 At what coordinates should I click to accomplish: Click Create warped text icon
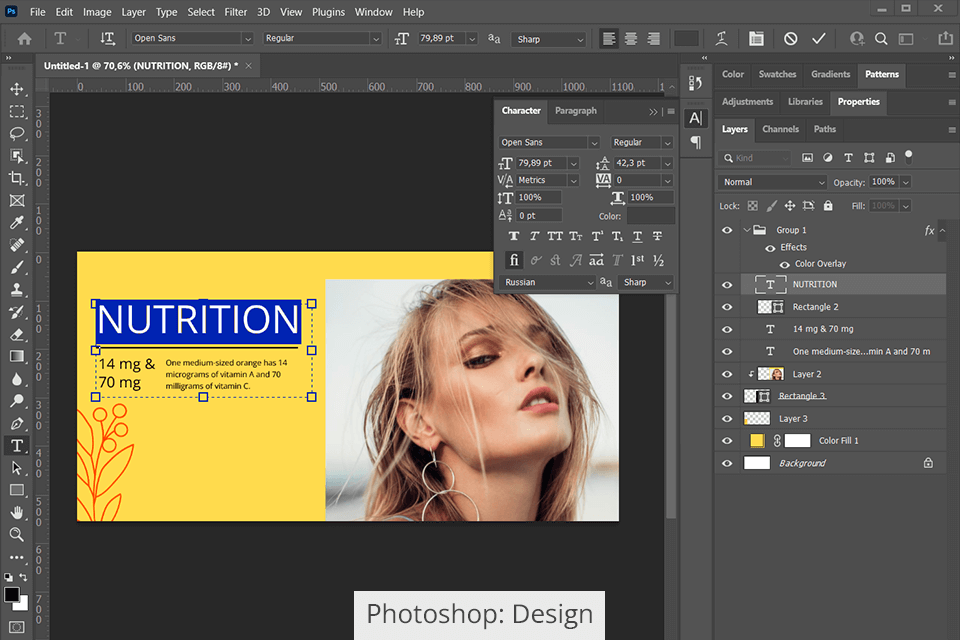(x=722, y=39)
